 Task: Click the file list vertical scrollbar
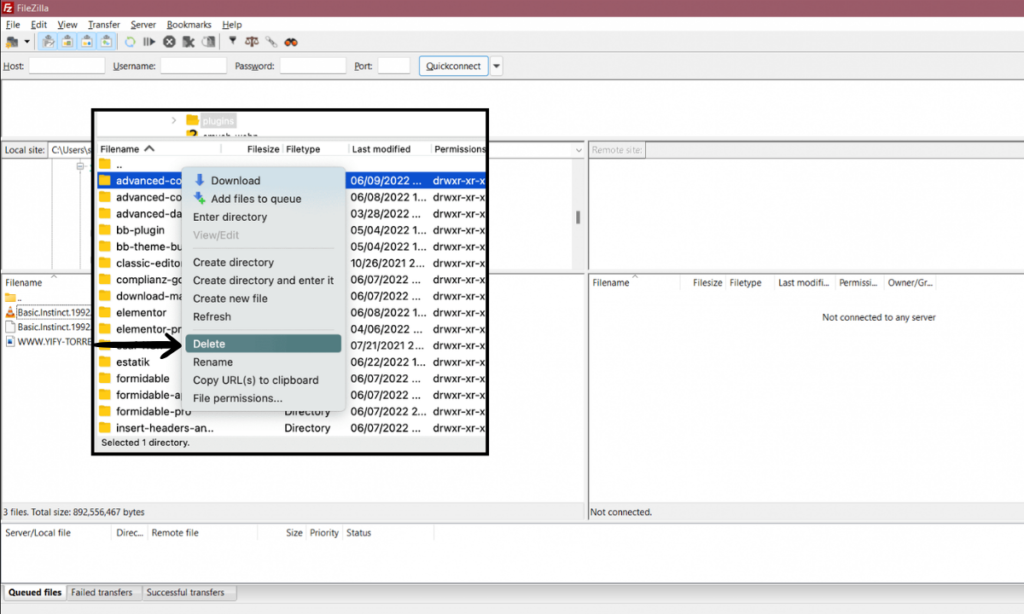click(x=576, y=217)
